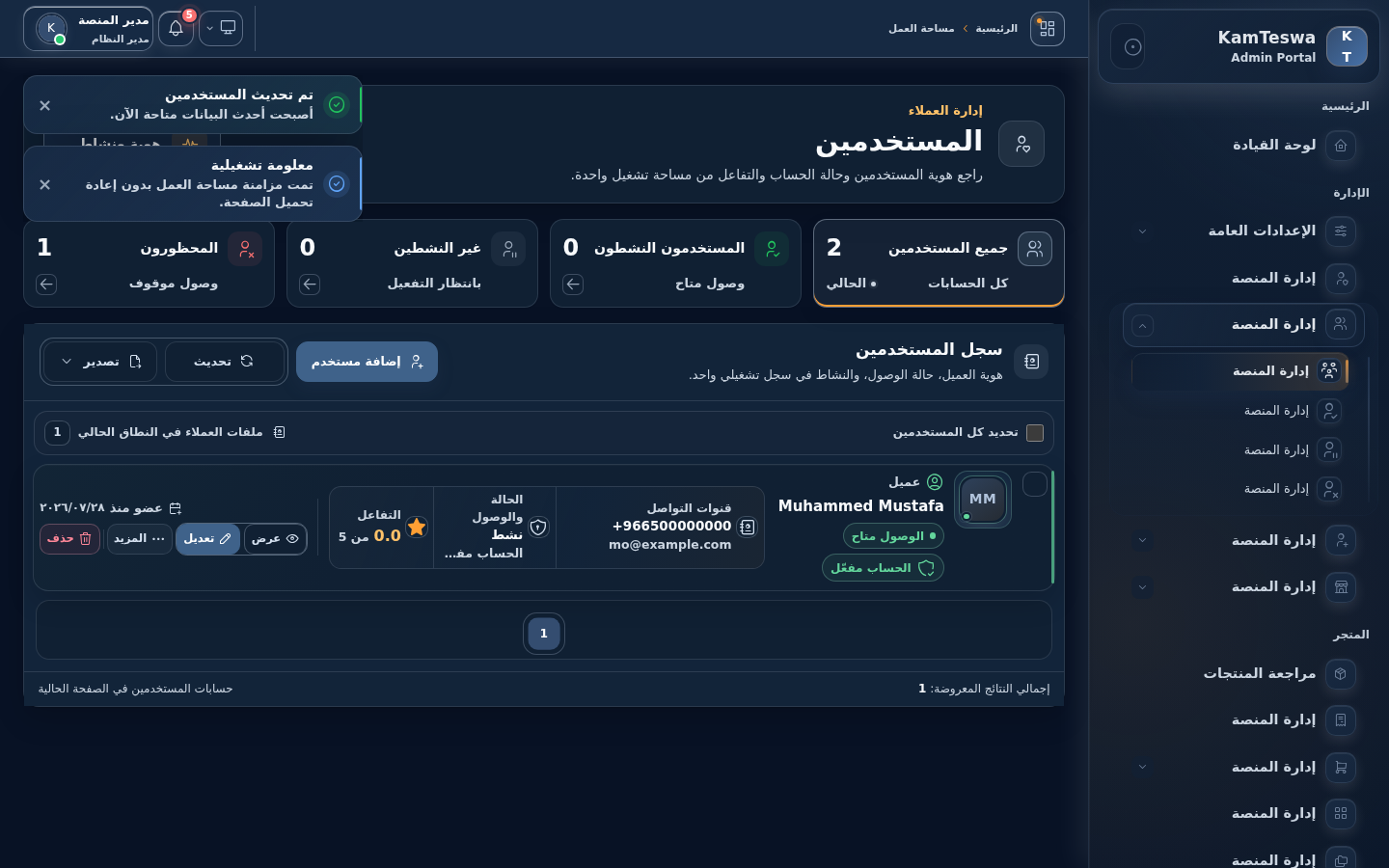Go to الرئيسية in the breadcrumb
Viewport: 1389px width, 868px height.
(996, 29)
